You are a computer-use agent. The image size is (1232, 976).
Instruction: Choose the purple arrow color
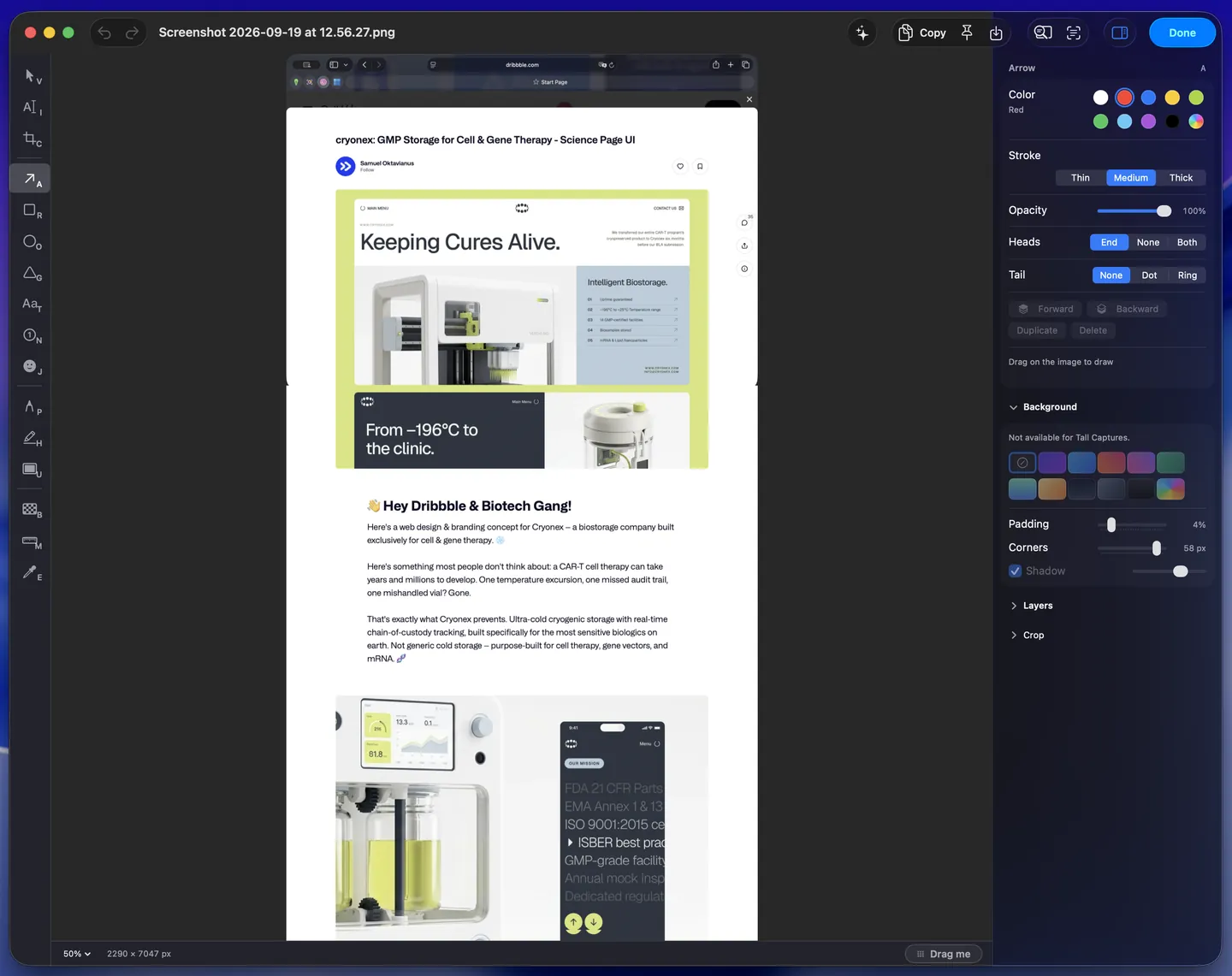[x=1149, y=121]
